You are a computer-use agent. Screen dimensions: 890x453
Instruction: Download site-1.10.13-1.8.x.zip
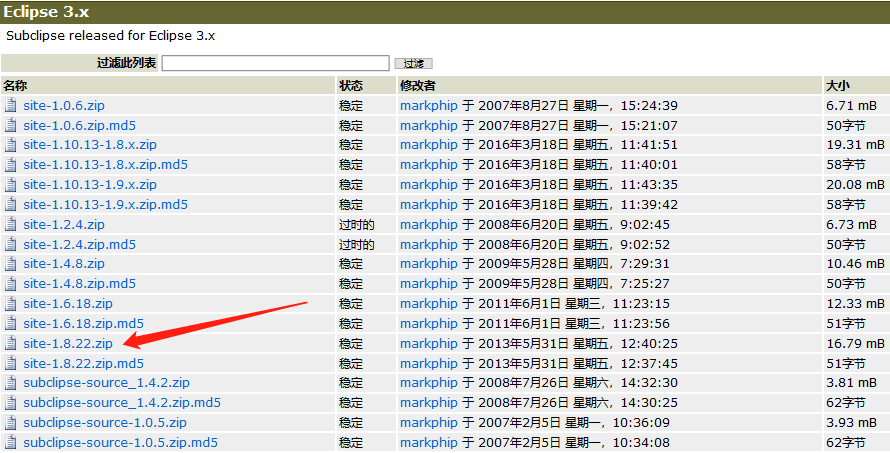[x=90, y=145]
